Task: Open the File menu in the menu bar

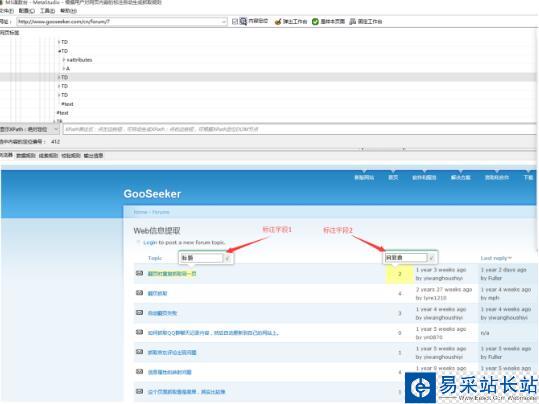Action: coord(6,11)
